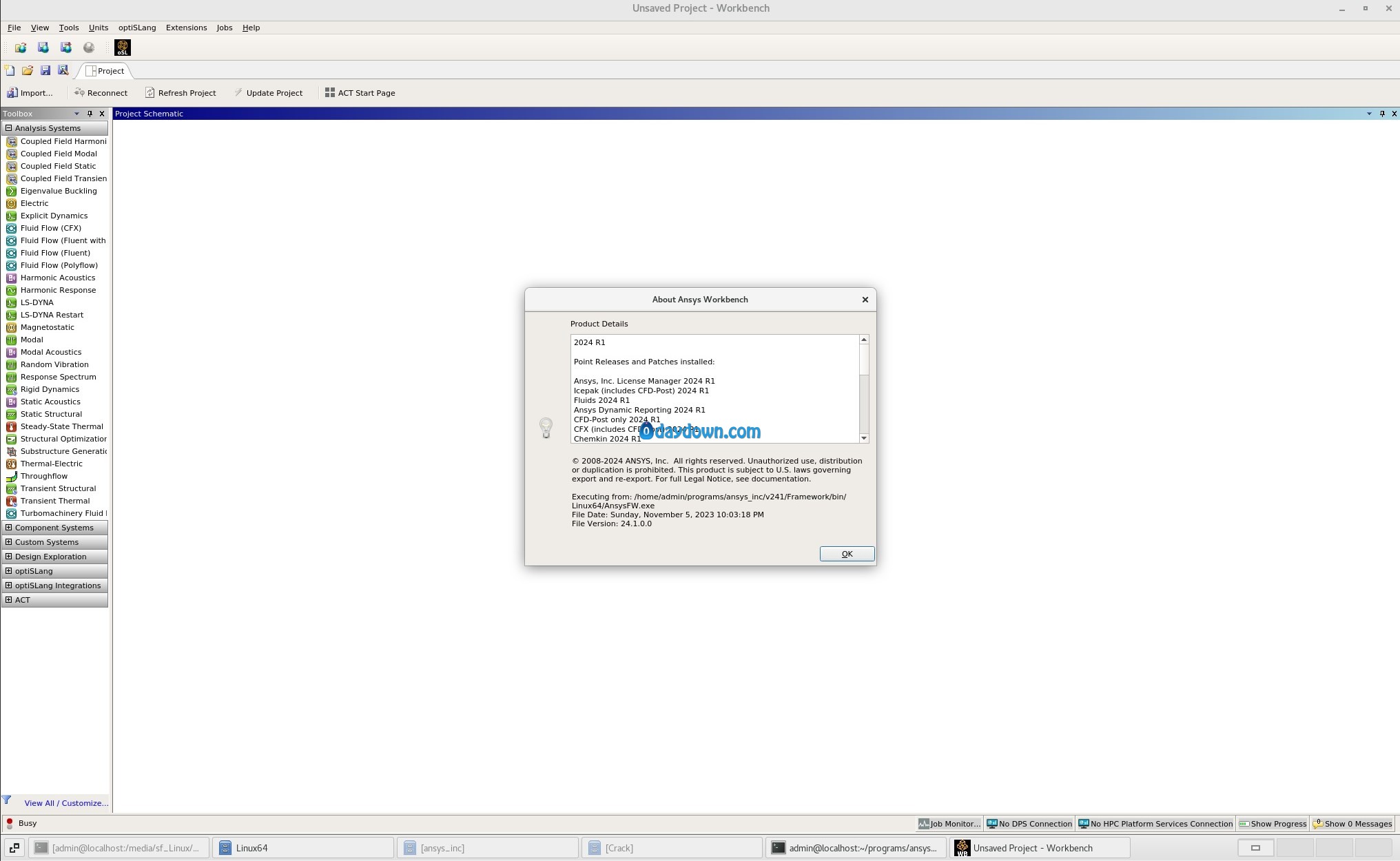The image size is (1400, 861).
Task: Click Show Progress in status bar
Action: click(x=1273, y=824)
